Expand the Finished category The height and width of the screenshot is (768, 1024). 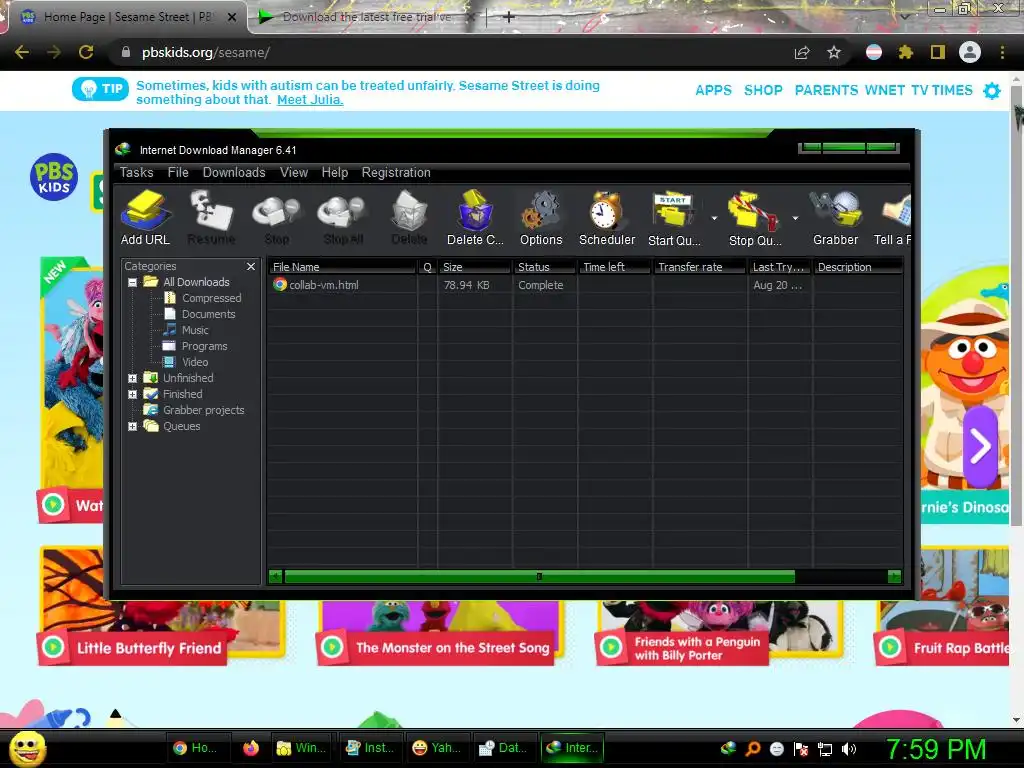(133, 394)
